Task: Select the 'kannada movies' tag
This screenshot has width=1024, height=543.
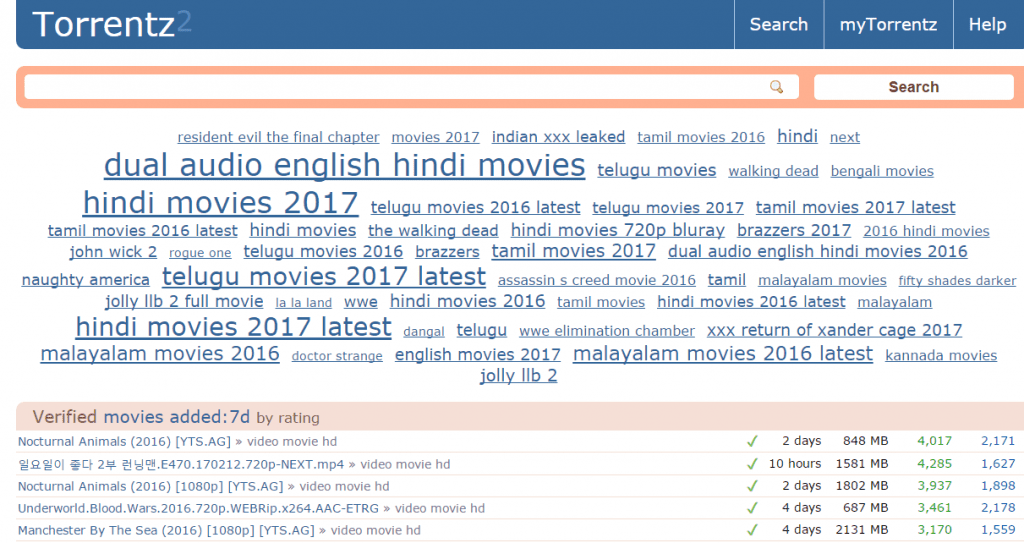Action: click(x=941, y=355)
